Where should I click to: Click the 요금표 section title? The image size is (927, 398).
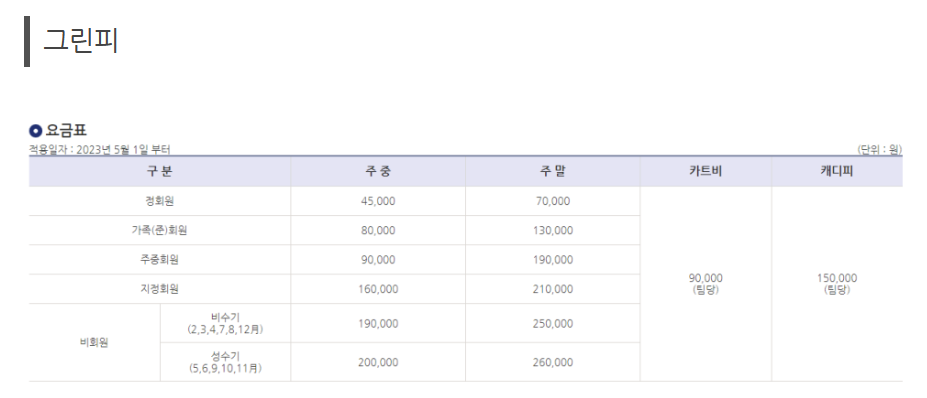click(66, 131)
